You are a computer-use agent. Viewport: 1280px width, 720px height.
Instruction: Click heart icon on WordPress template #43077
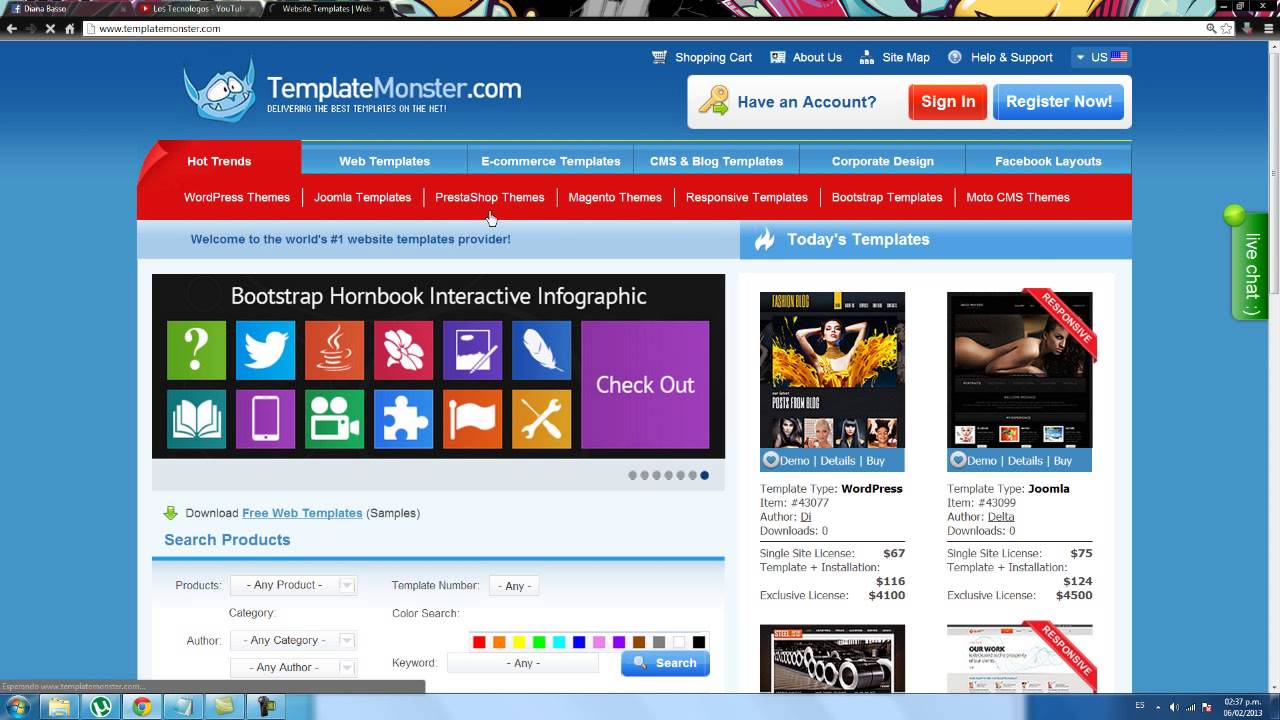[770, 460]
